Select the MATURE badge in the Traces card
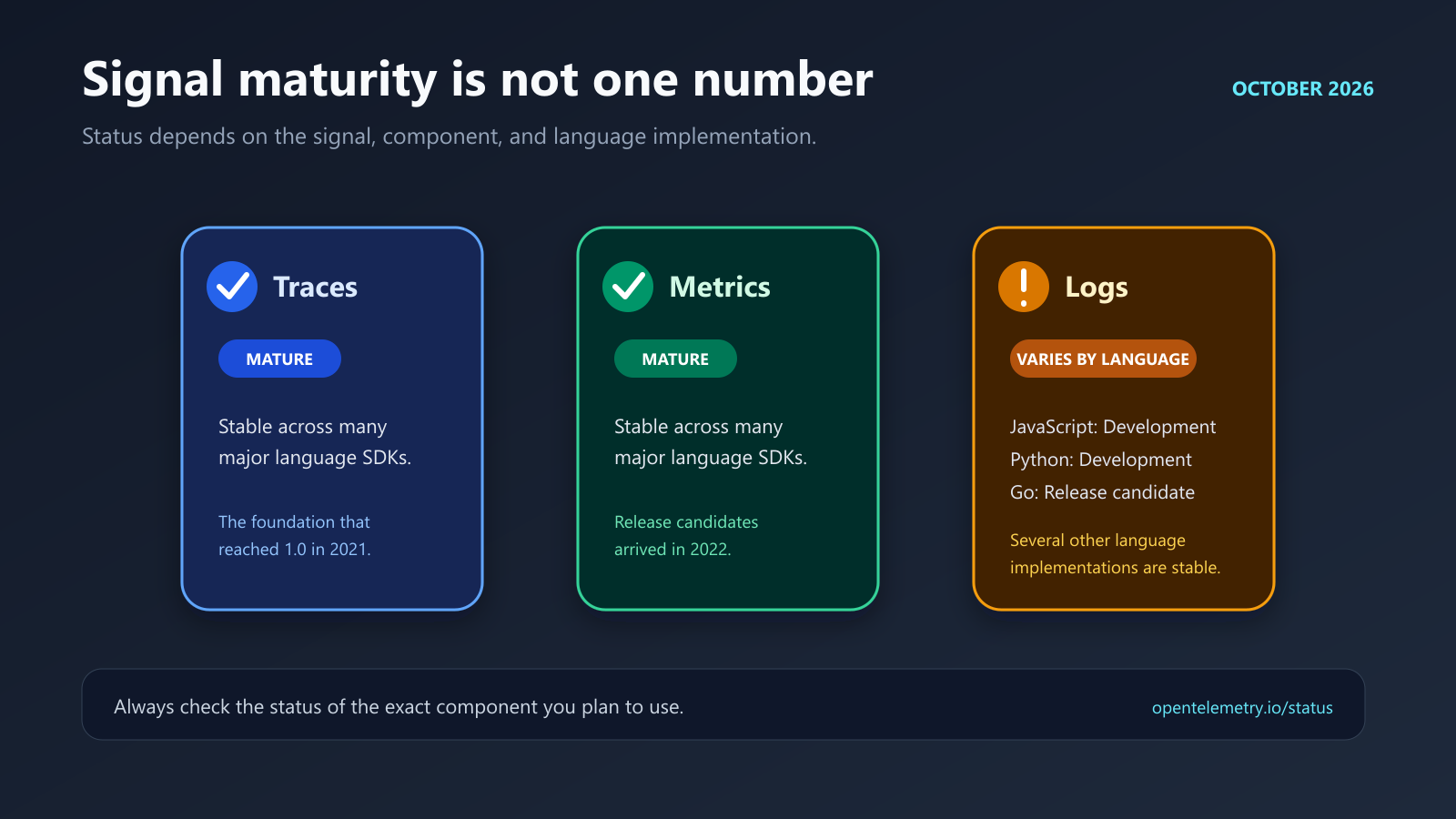The width and height of the screenshot is (1456, 819). coord(279,359)
